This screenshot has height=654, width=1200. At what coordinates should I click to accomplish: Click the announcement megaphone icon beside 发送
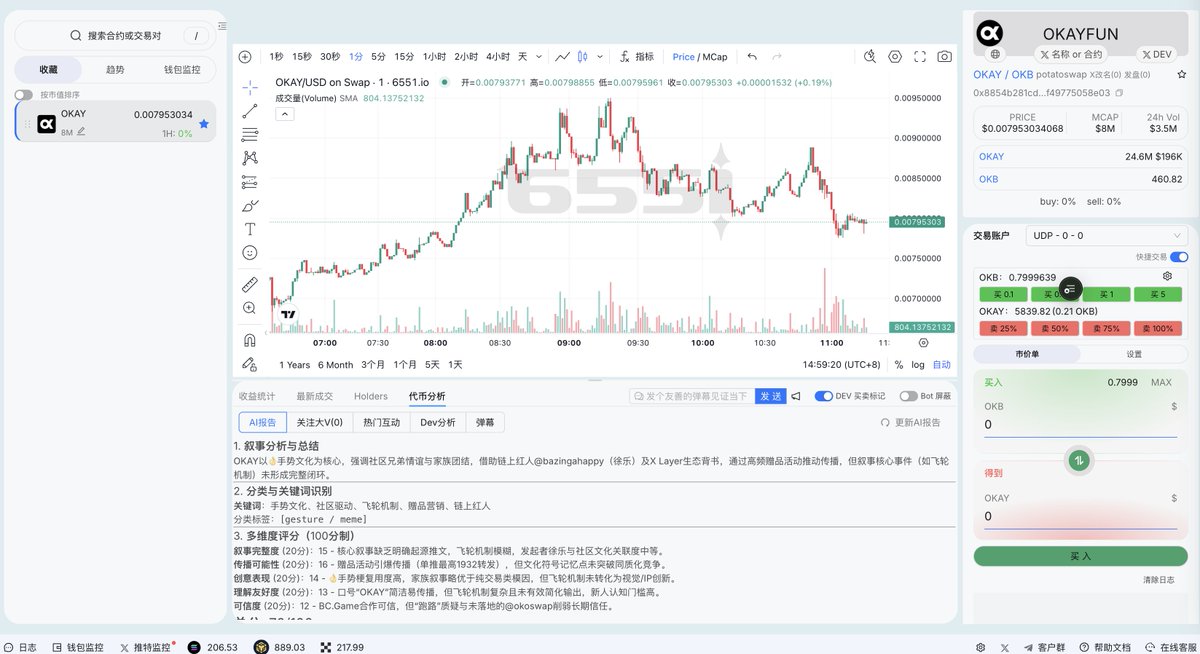(x=796, y=397)
